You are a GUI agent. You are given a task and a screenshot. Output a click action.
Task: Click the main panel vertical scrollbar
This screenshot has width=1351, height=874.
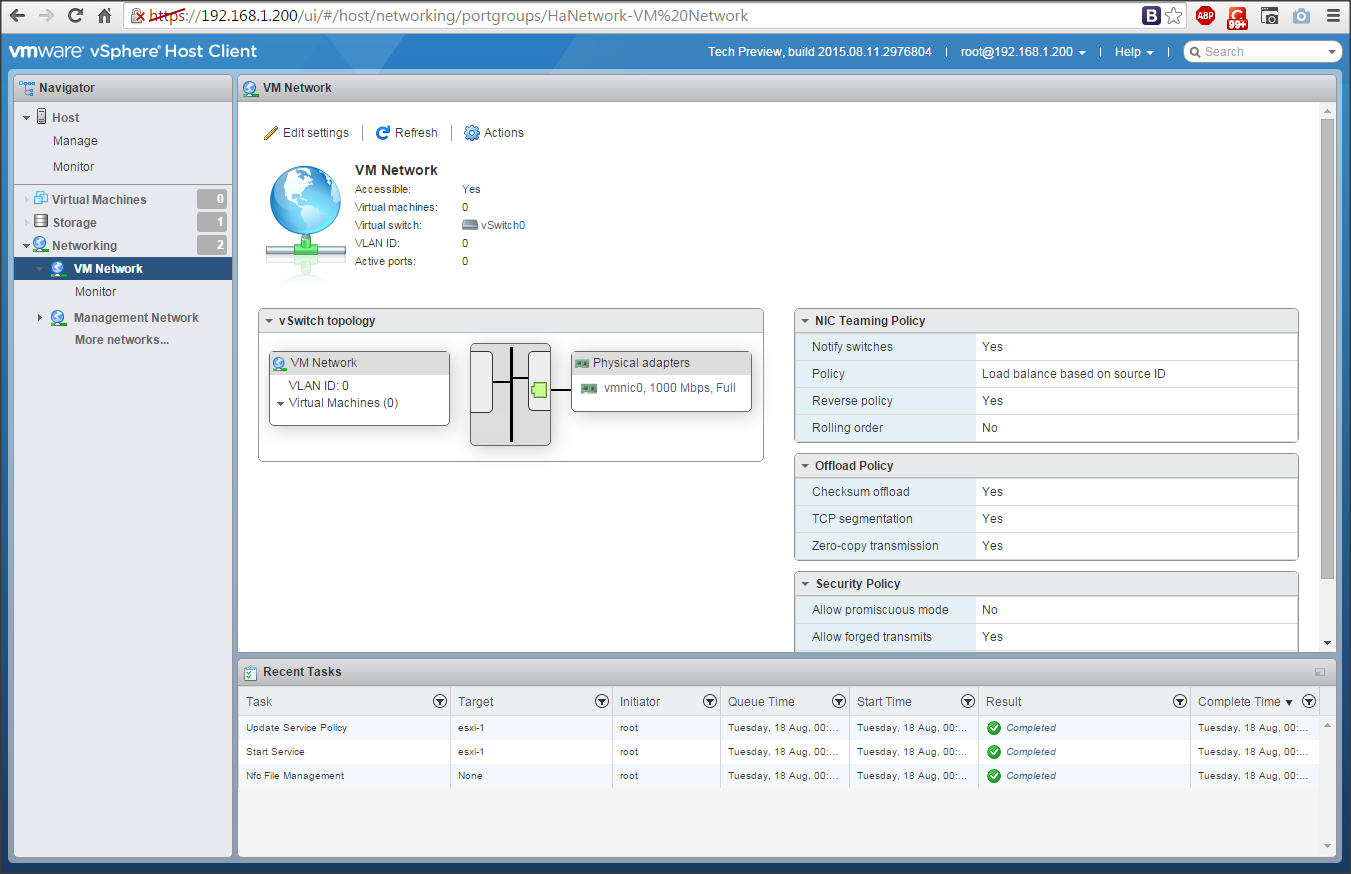tap(1327, 350)
